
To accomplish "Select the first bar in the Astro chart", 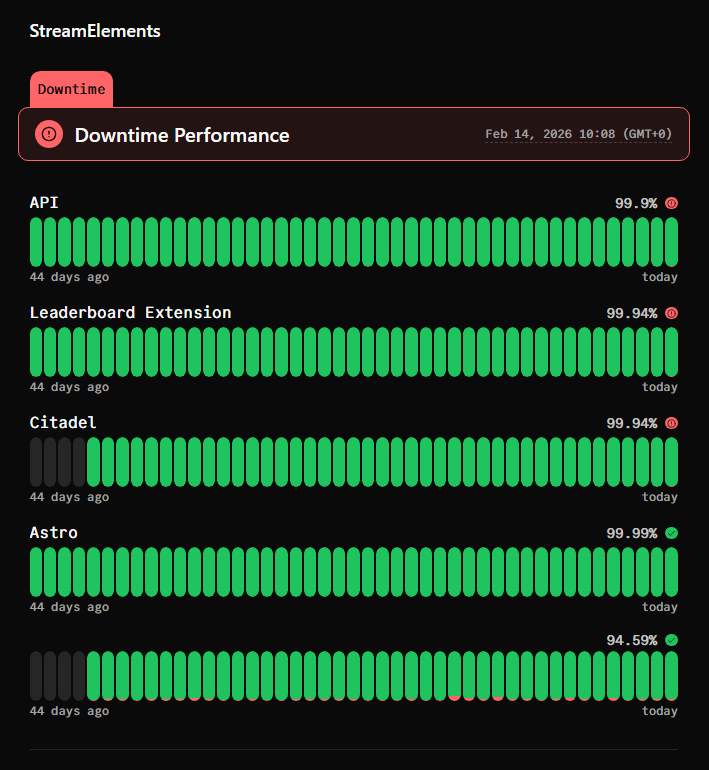I will [x=36, y=572].
